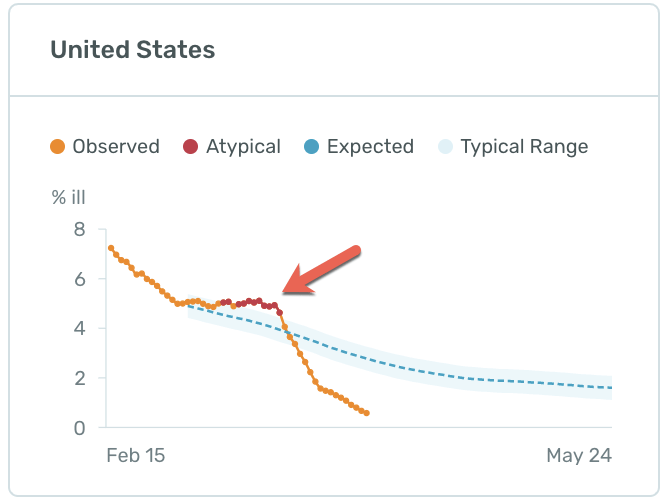Viewport: 667px width, 503px height.
Task: Click the orange Observed legend dot
Action: pyautogui.click(x=58, y=147)
